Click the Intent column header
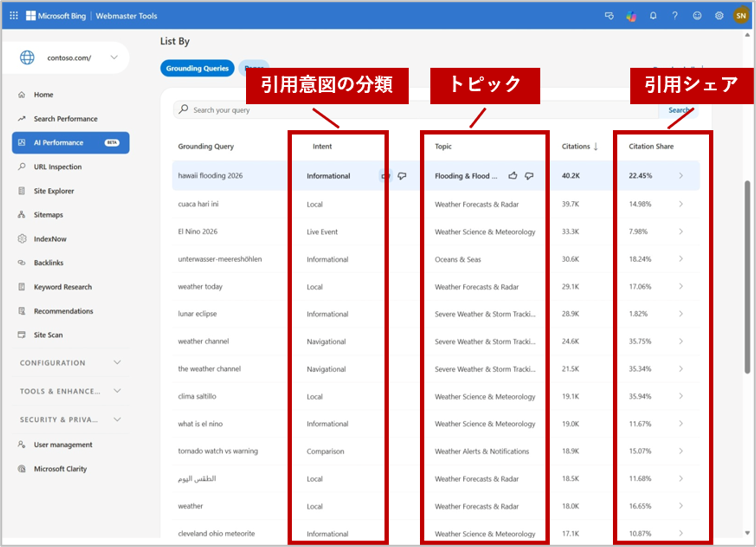Image resolution: width=756 pixels, height=547 pixels. click(322, 146)
